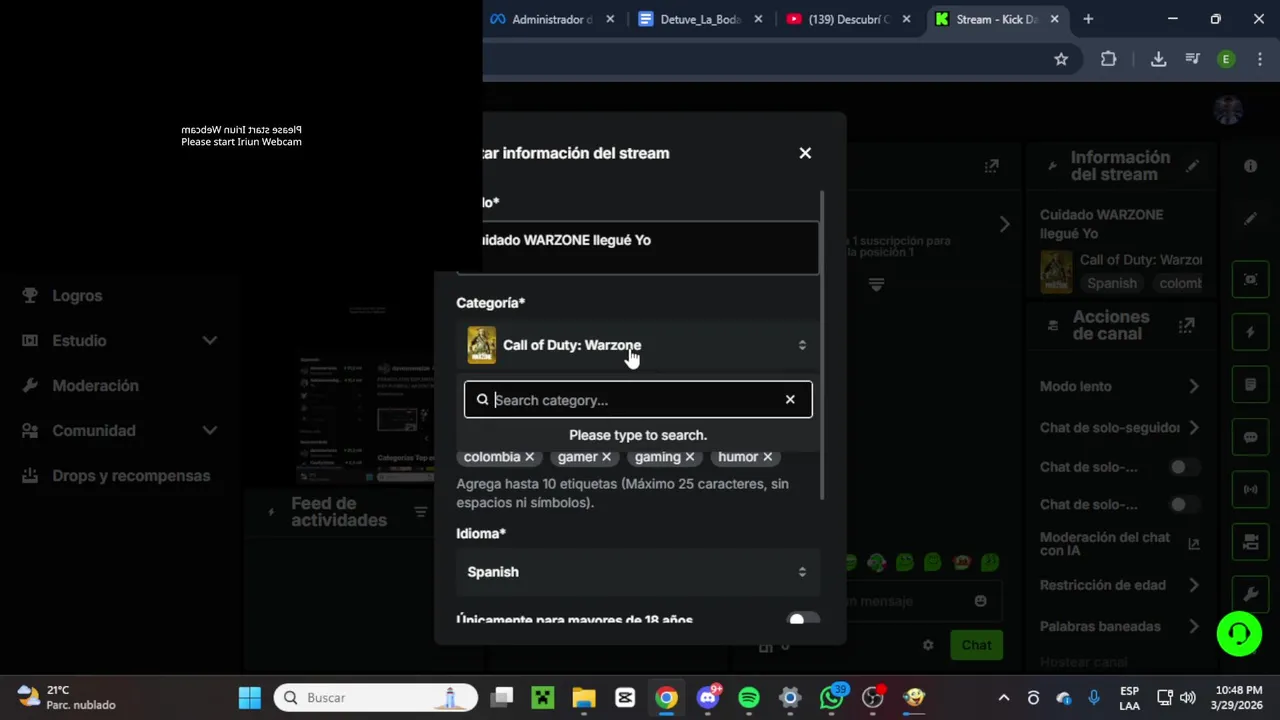Remove the humor tag
1280x720 pixels.
click(x=767, y=457)
